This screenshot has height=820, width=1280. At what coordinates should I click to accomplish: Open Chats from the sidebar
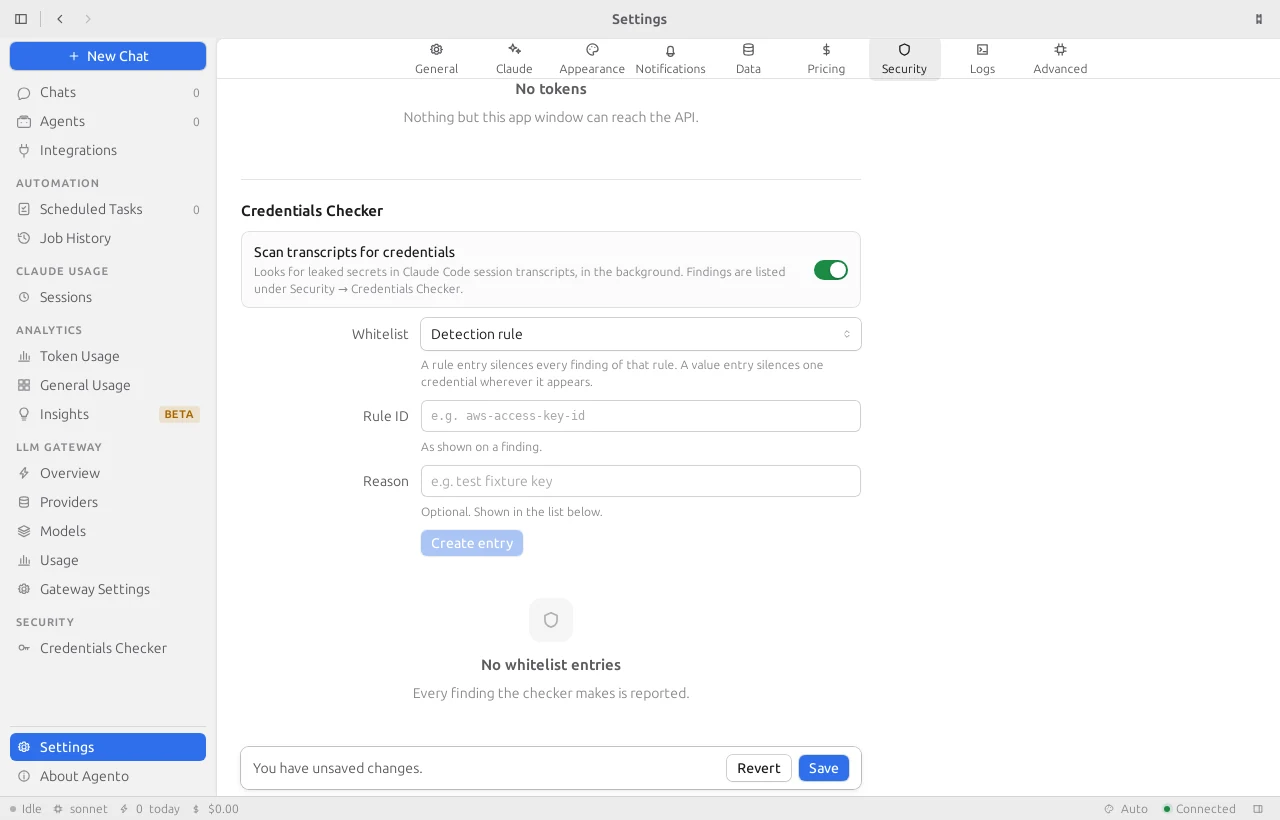point(108,92)
